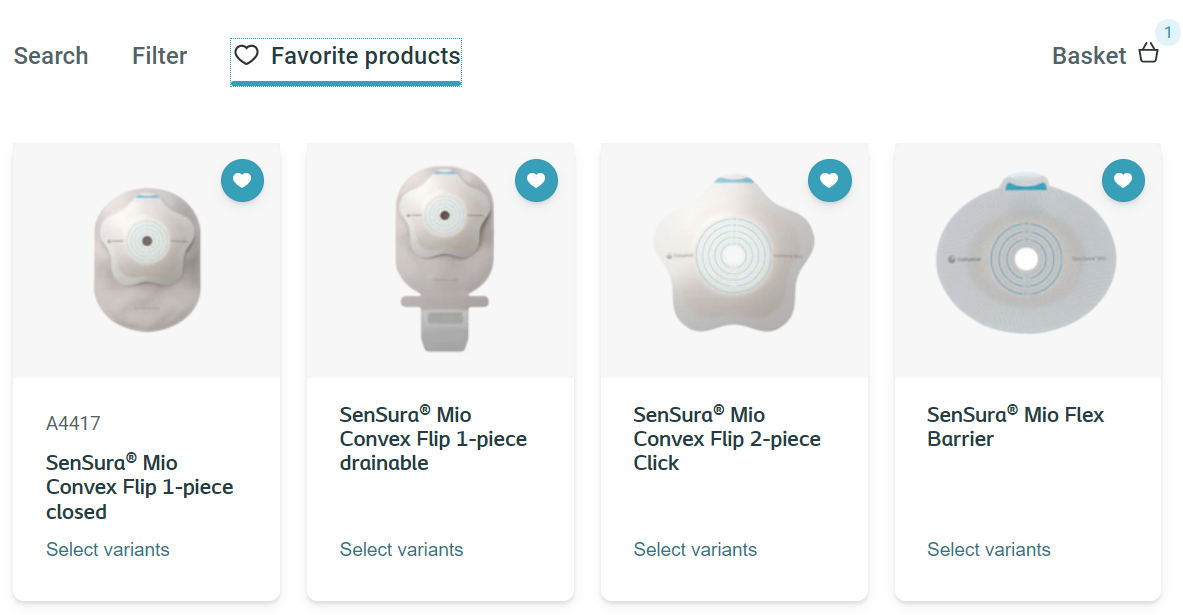
Task: View the Mio Flex Barrier product image
Action: pos(1027,256)
